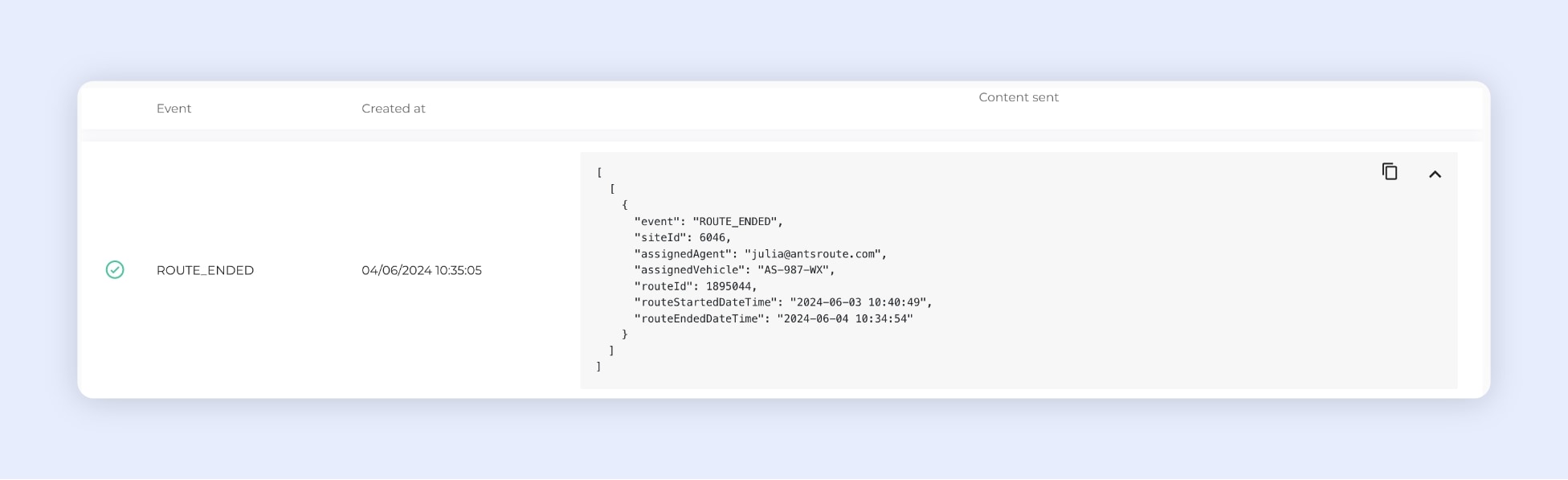Click the Created at column header
The width and height of the screenshot is (1568, 480).
coord(393,109)
